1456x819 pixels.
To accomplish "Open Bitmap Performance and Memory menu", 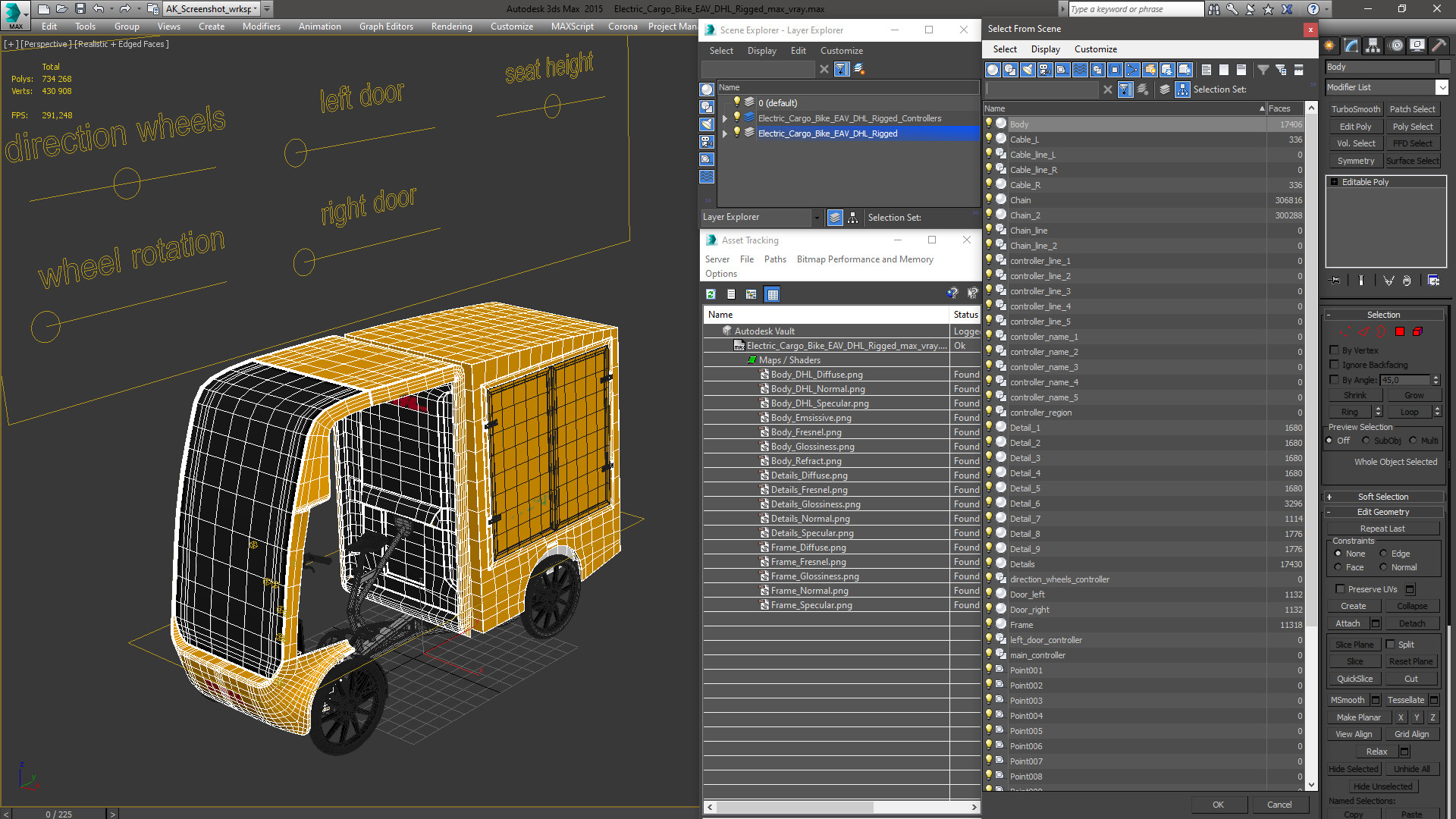I will 864,259.
